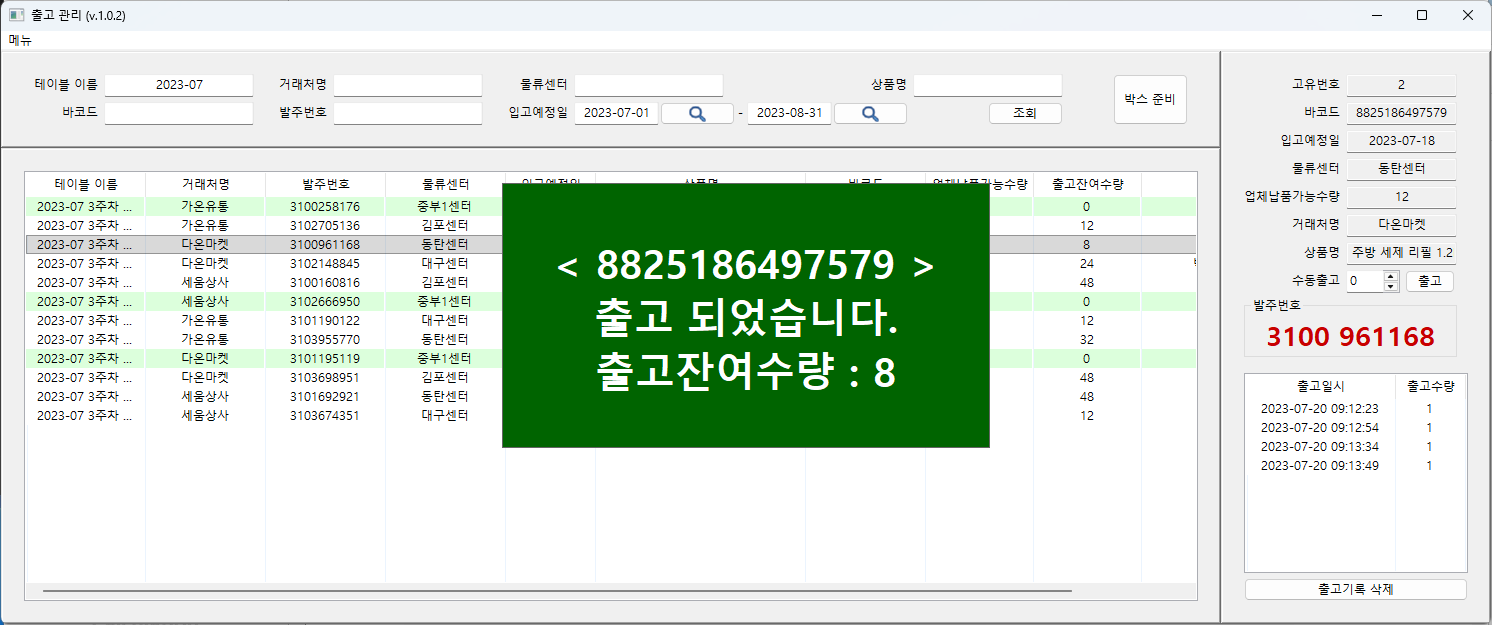Select order row 3101190122

pos(611,321)
